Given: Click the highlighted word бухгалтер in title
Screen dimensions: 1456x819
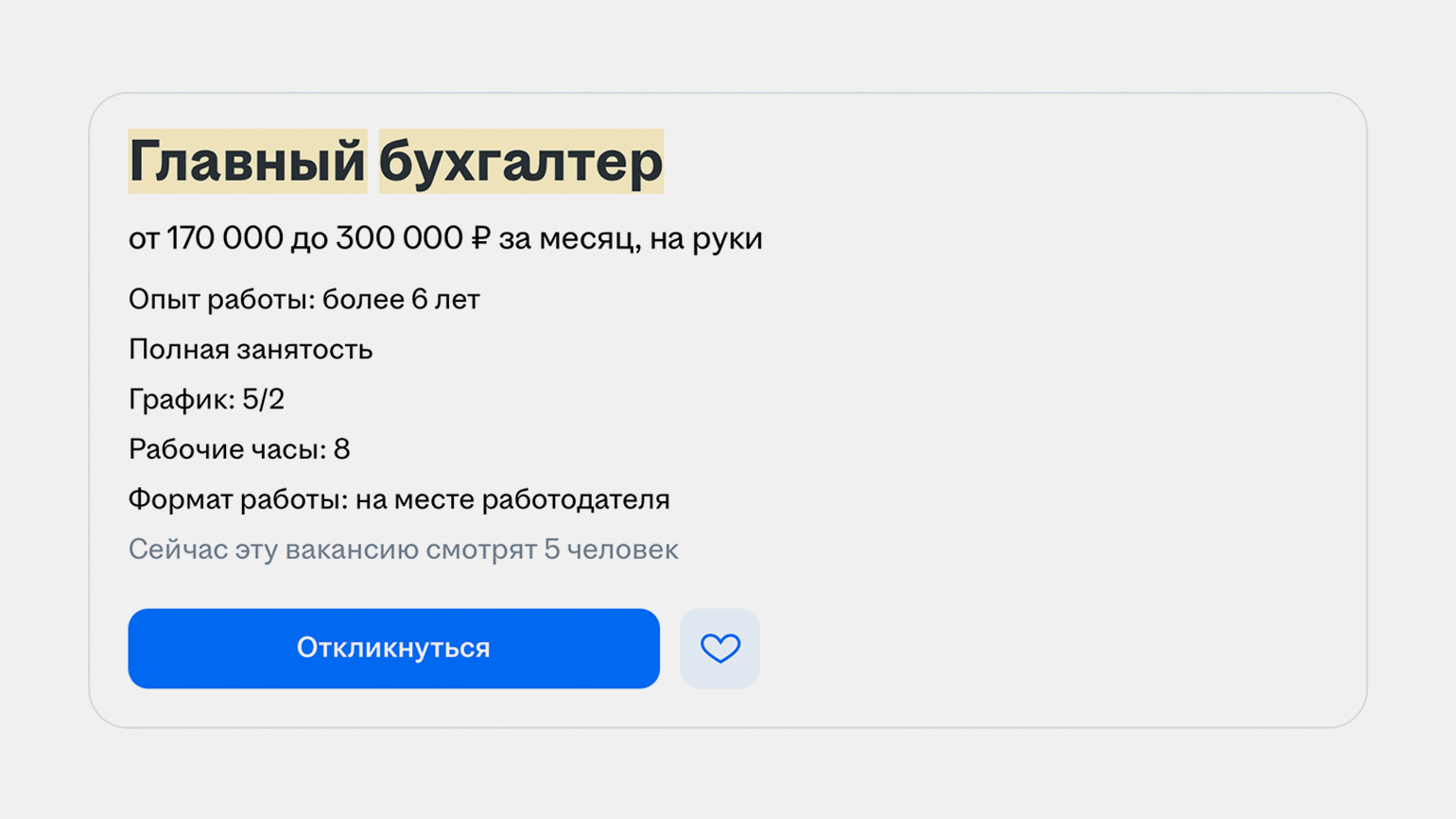Looking at the screenshot, I should [x=521, y=161].
